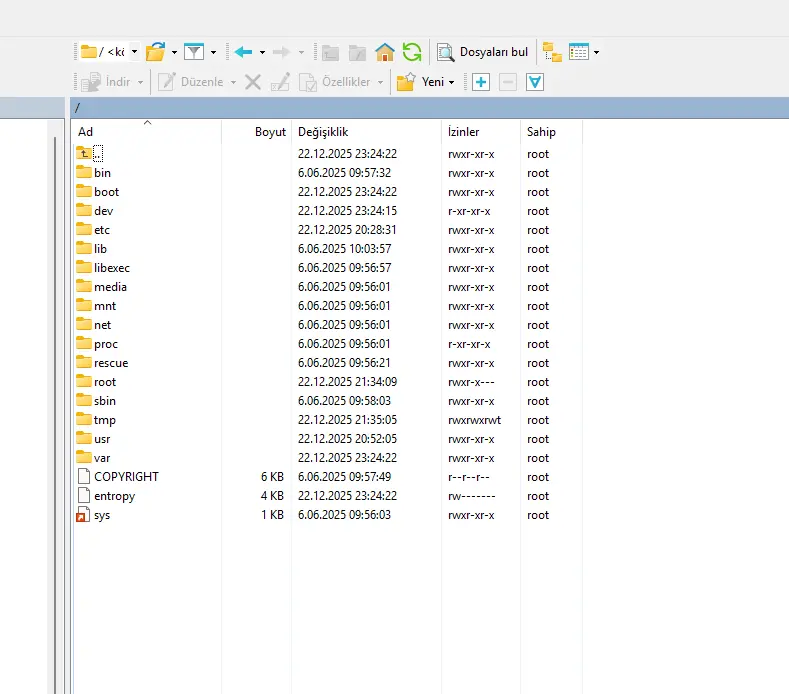Screen dimensions: 789x694
Task: Open the view style dropdown
Action: point(597,52)
